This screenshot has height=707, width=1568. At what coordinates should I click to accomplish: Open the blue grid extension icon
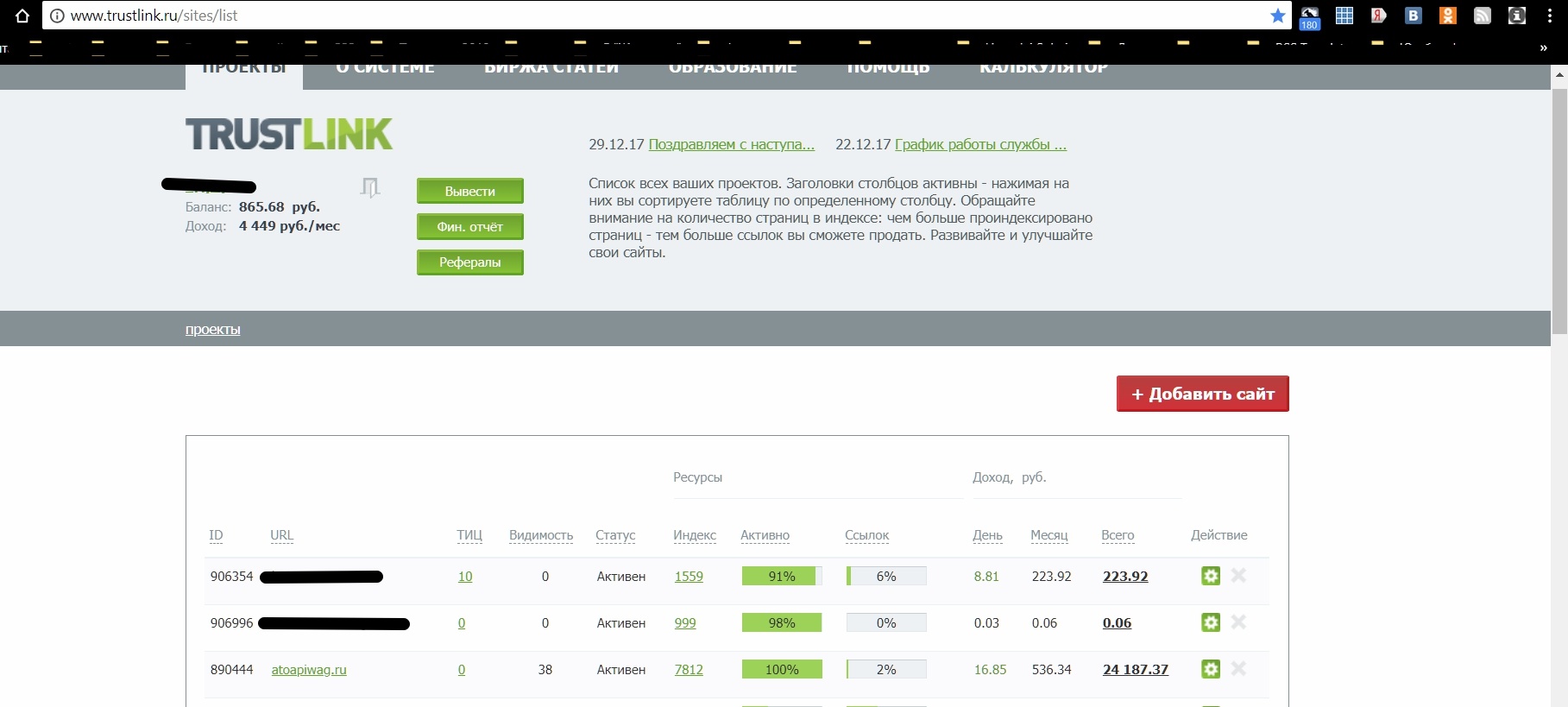click(x=1344, y=16)
